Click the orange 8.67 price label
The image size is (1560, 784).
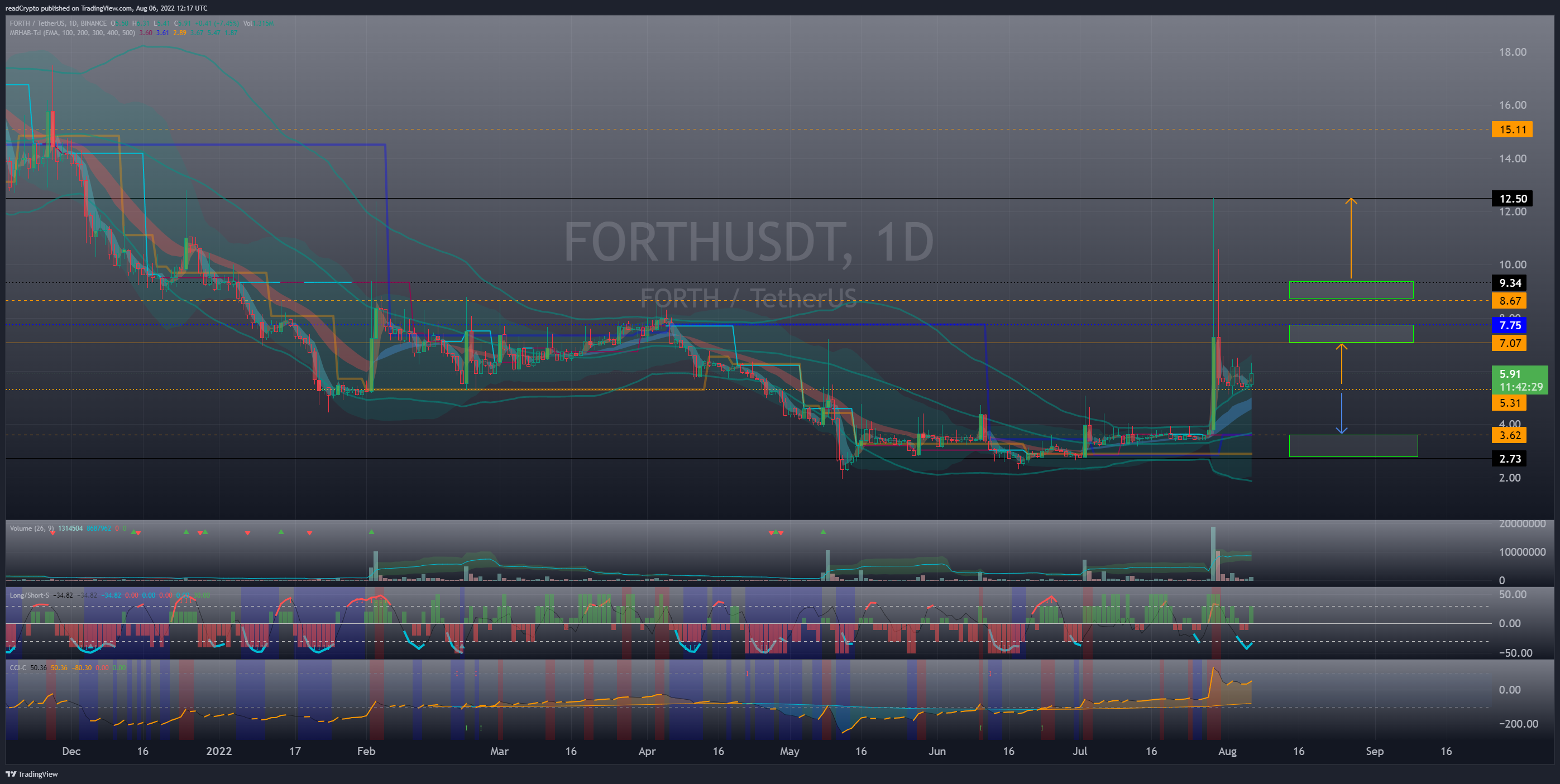tap(1509, 301)
